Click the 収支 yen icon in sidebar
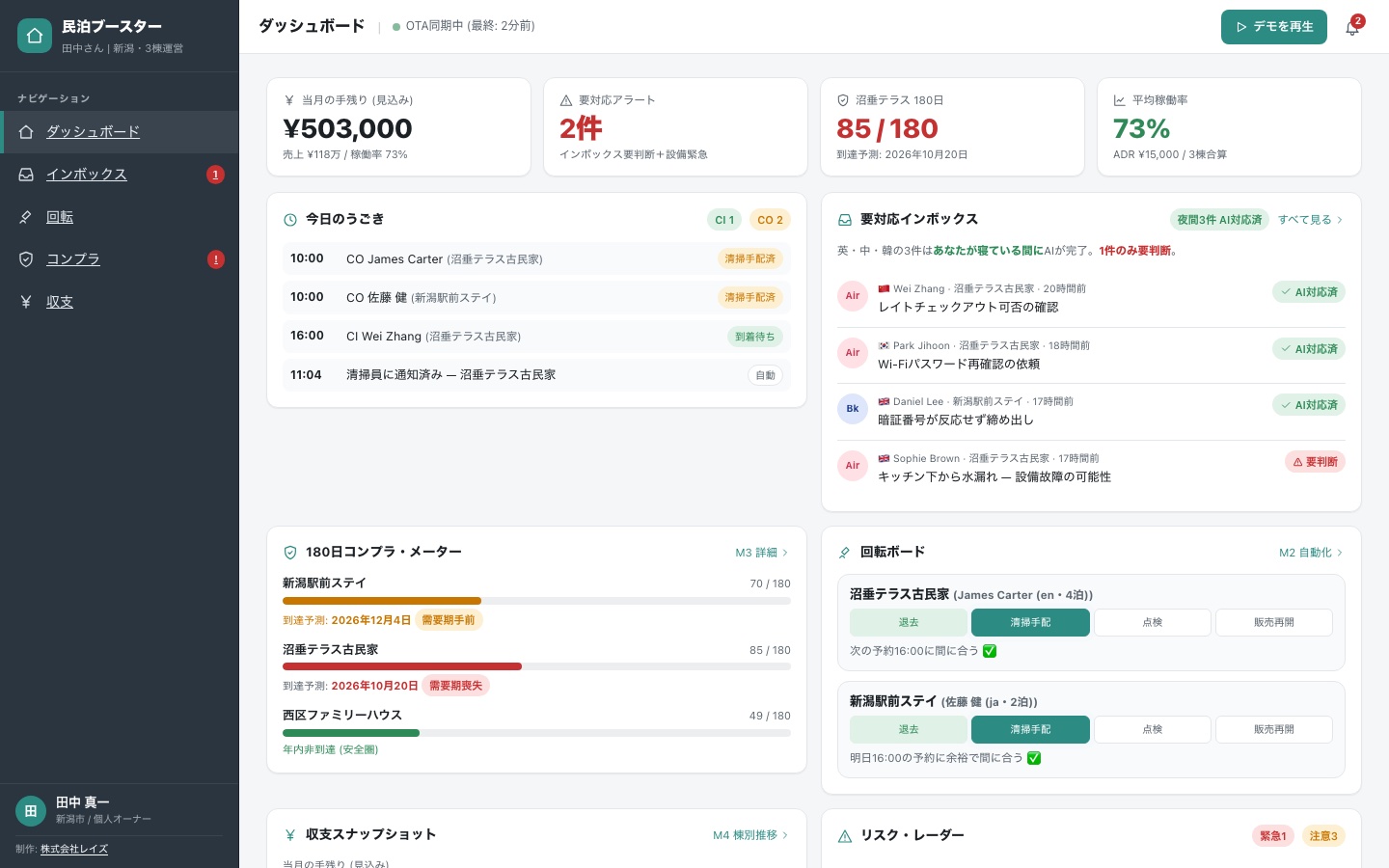 (26, 302)
